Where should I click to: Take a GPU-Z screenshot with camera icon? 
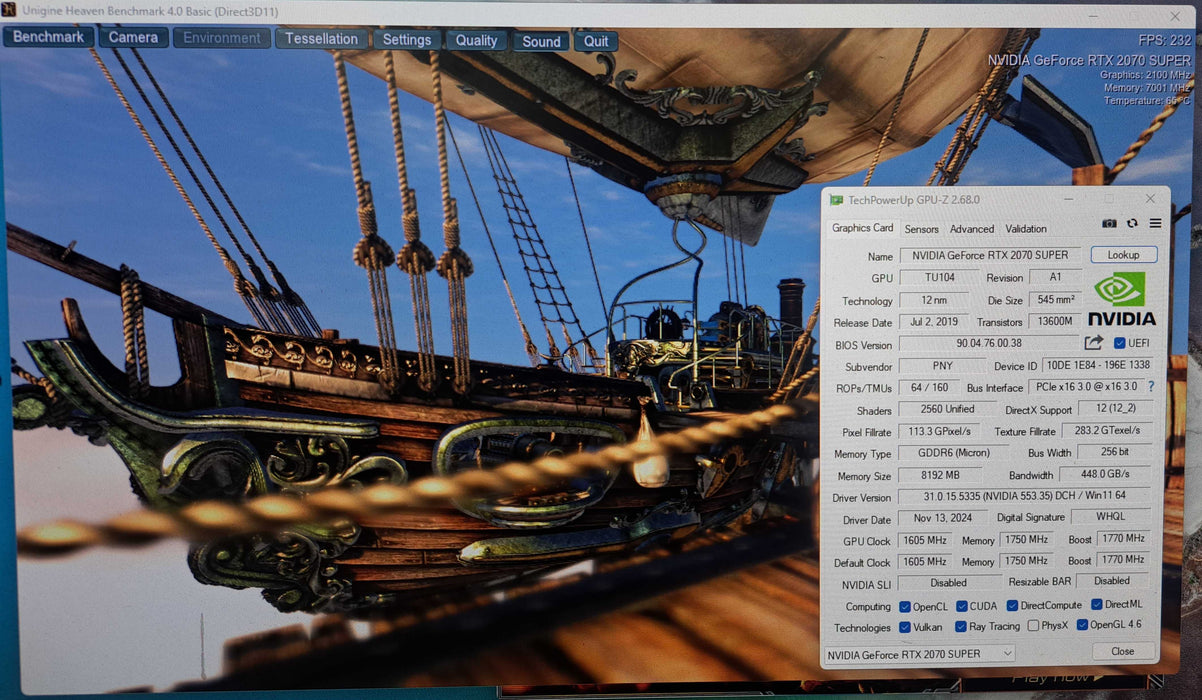tap(1109, 224)
